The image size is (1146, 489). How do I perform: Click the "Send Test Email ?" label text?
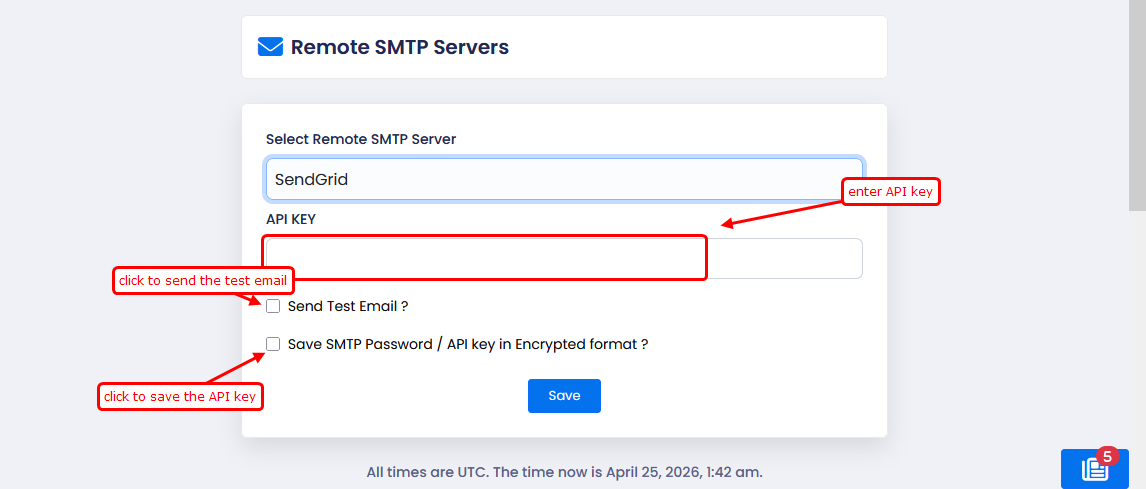point(347,306)
